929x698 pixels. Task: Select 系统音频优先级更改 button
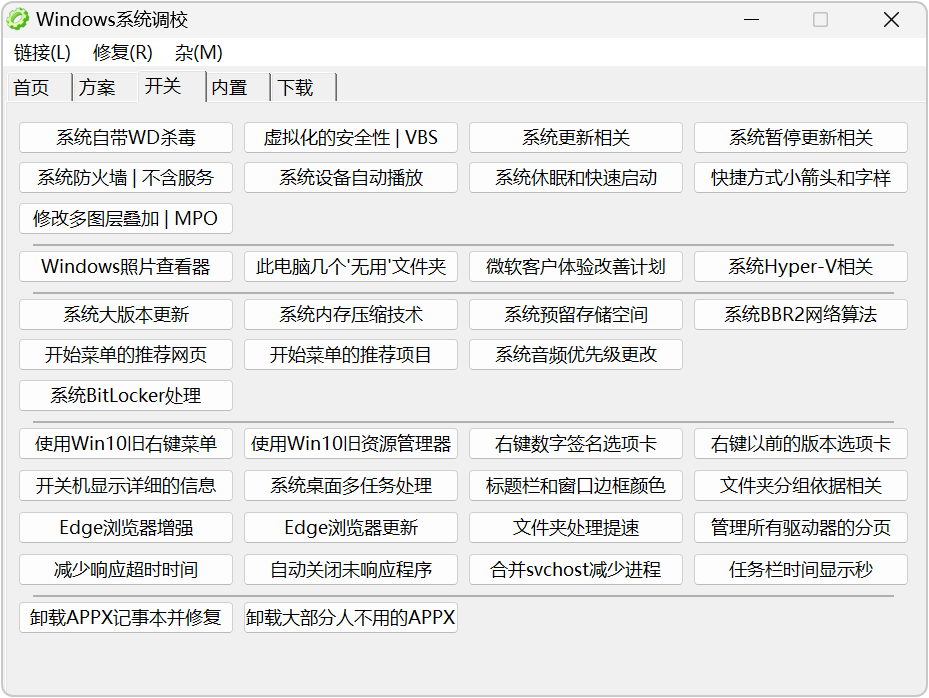point(576,355)
